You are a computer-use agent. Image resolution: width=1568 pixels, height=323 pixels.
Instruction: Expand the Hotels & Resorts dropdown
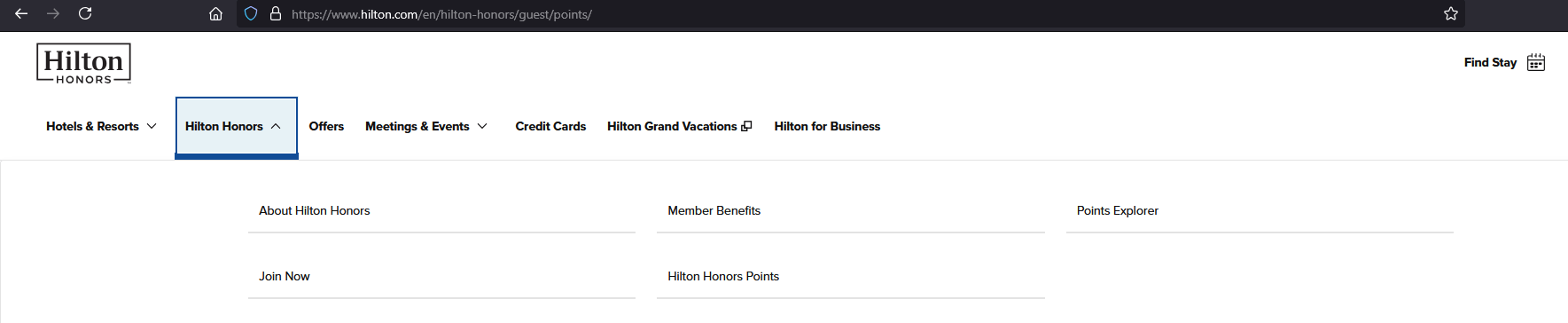(x=101, y=126)
